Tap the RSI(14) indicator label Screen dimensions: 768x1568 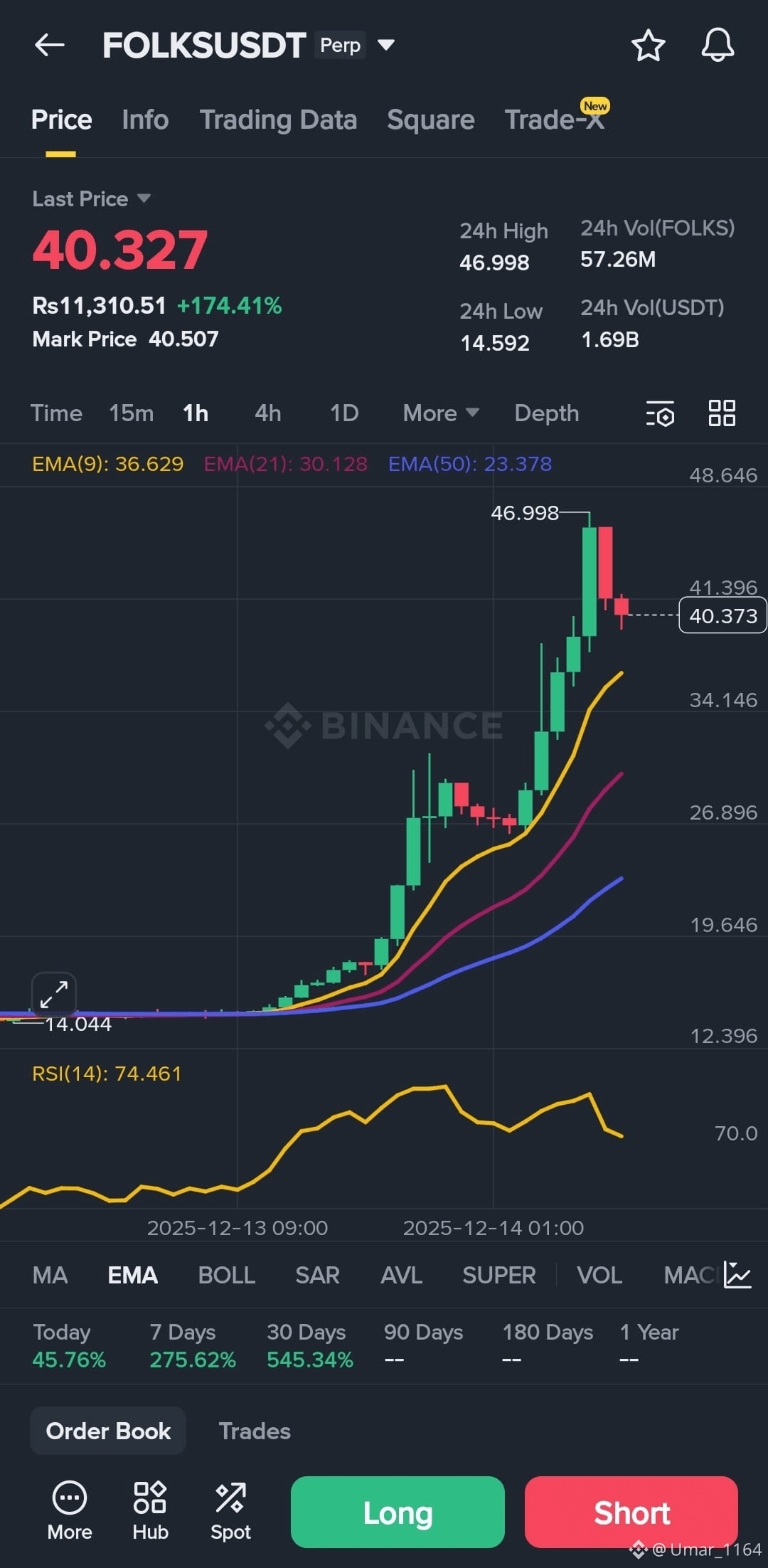click(x=107, y=1074)
